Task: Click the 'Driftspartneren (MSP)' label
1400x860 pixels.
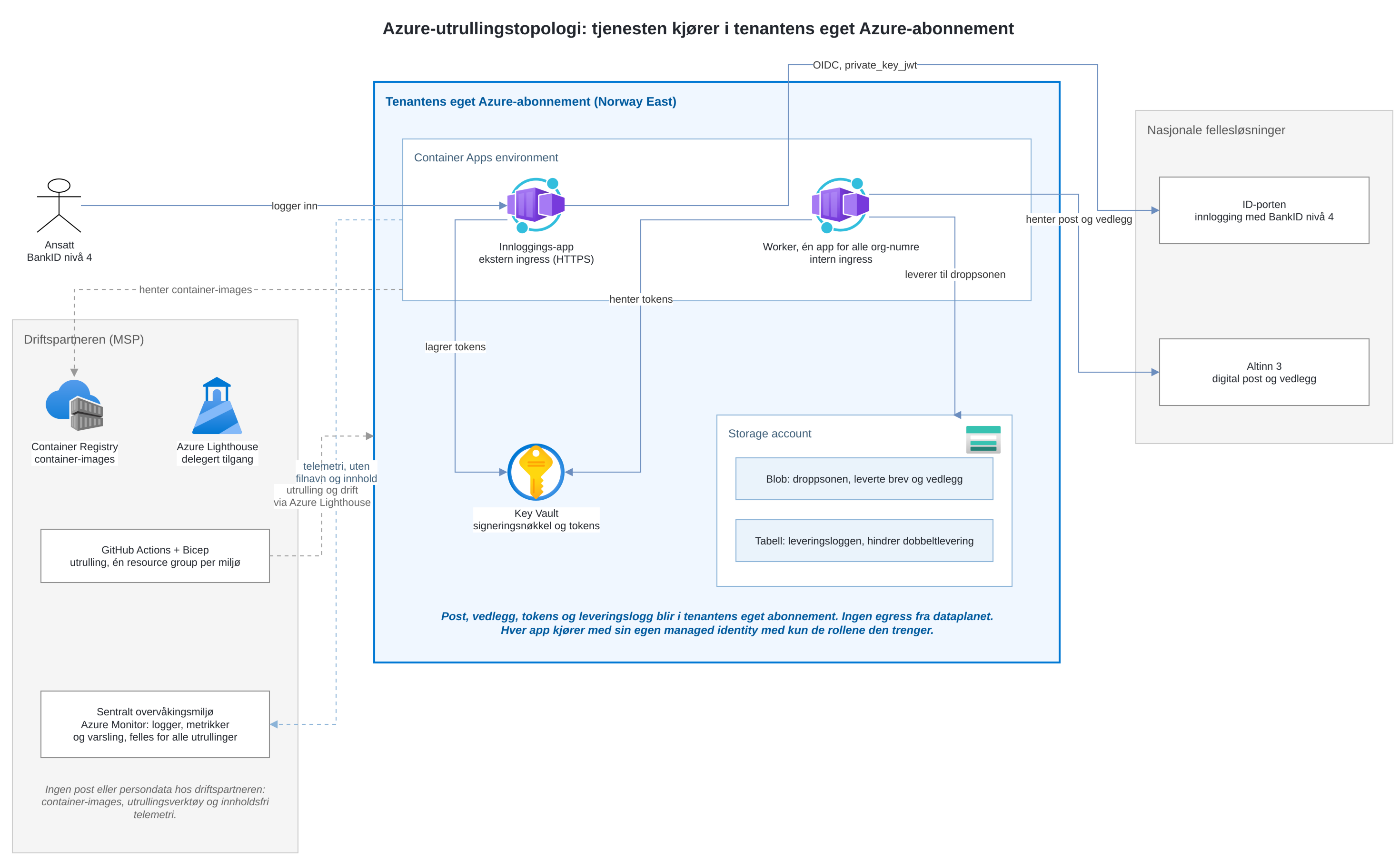Action: (x=84, y=339)
